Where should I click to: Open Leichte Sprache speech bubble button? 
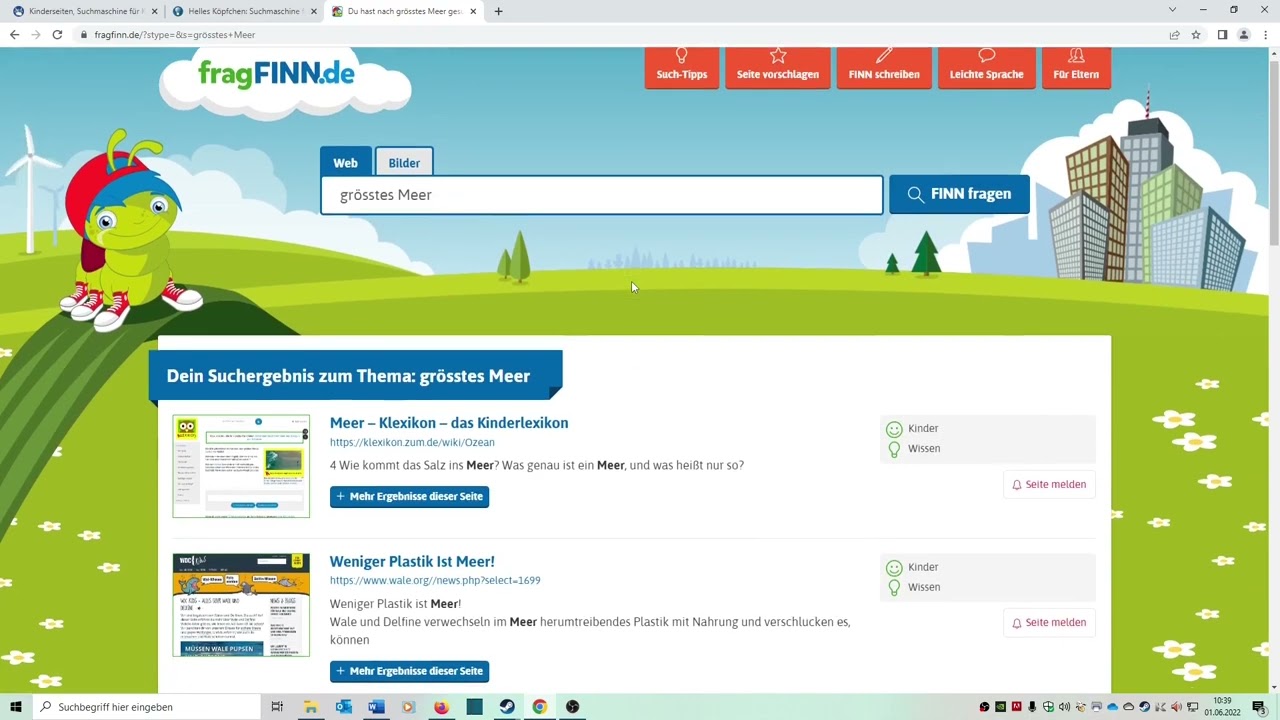coord(986,67)
